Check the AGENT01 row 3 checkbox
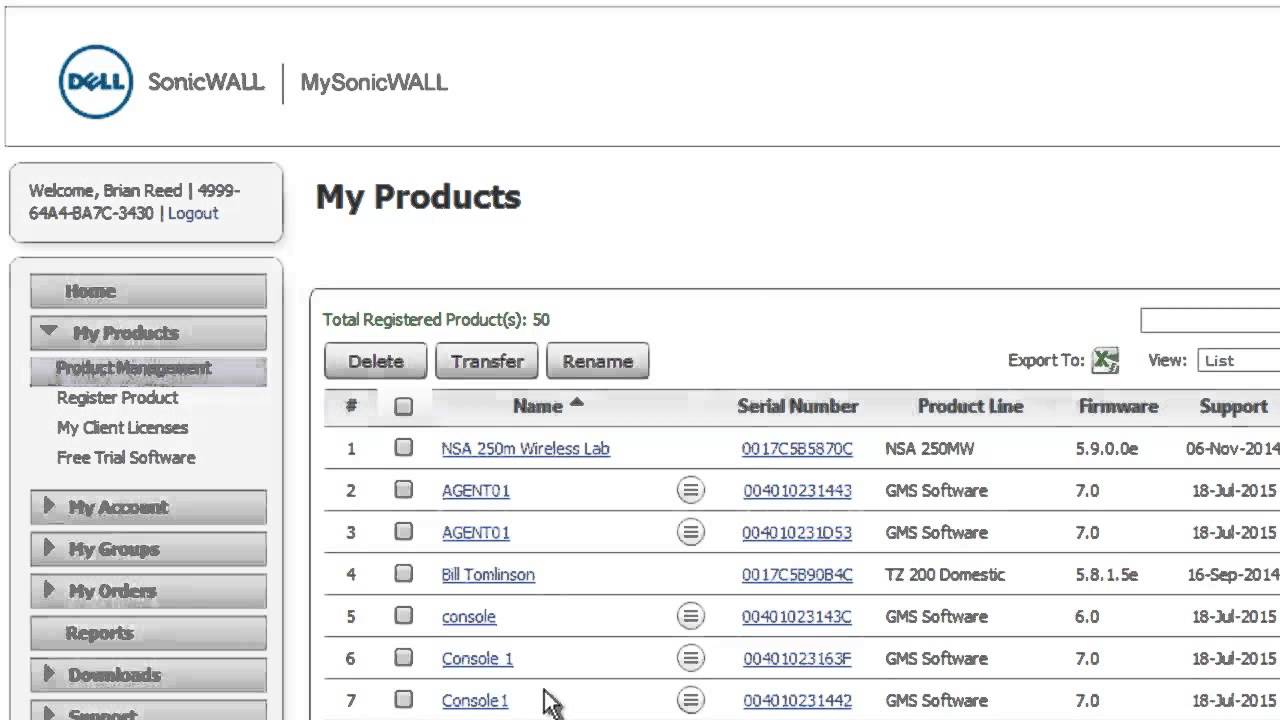This screenshot has height=720, width=1280. 403,532
